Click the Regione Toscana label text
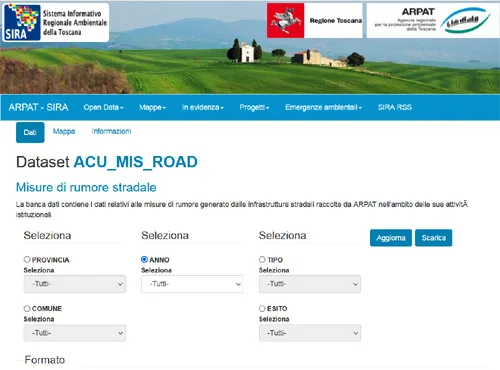This screenshot has width=500, height=370. [x=336, y=21]
